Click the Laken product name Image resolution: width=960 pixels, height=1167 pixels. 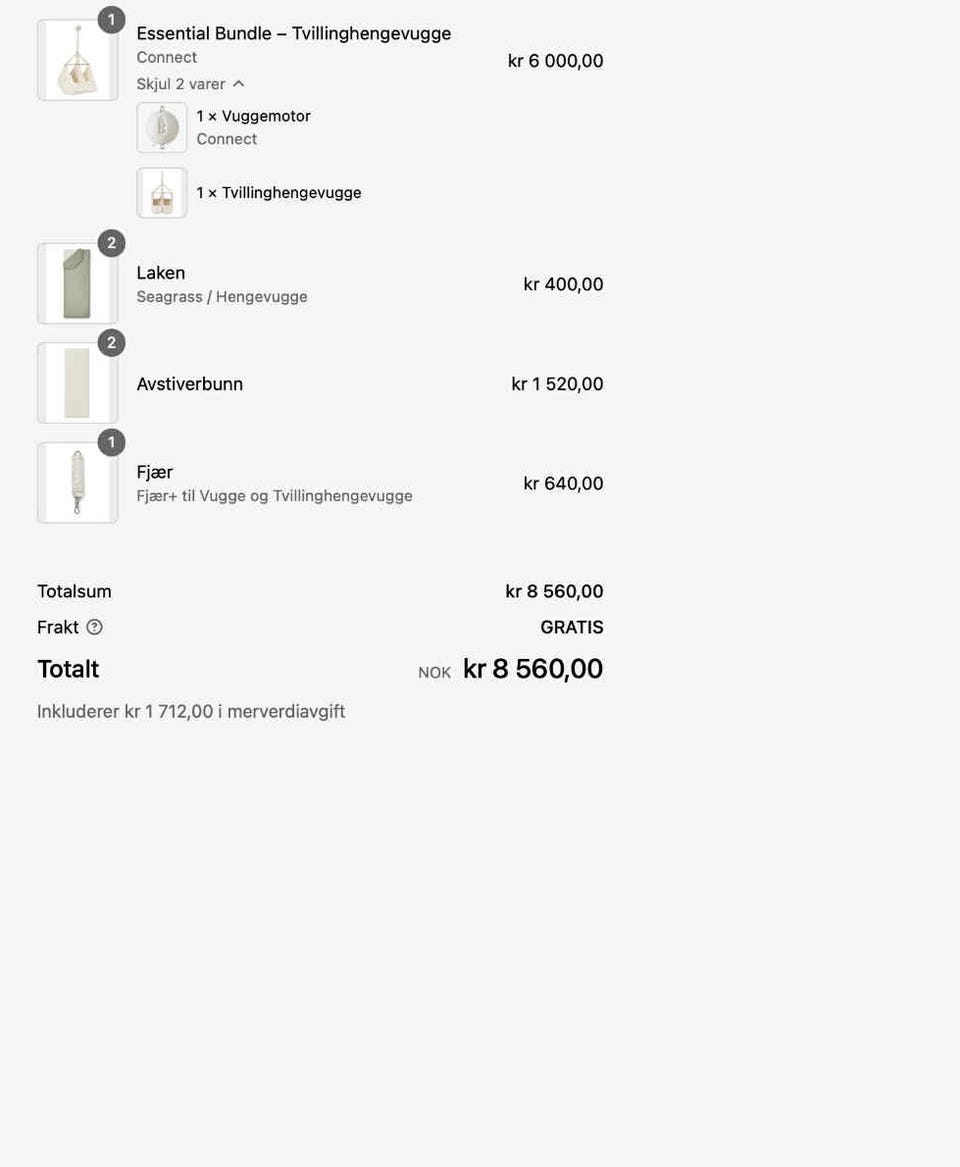click(x=161, y=273)
